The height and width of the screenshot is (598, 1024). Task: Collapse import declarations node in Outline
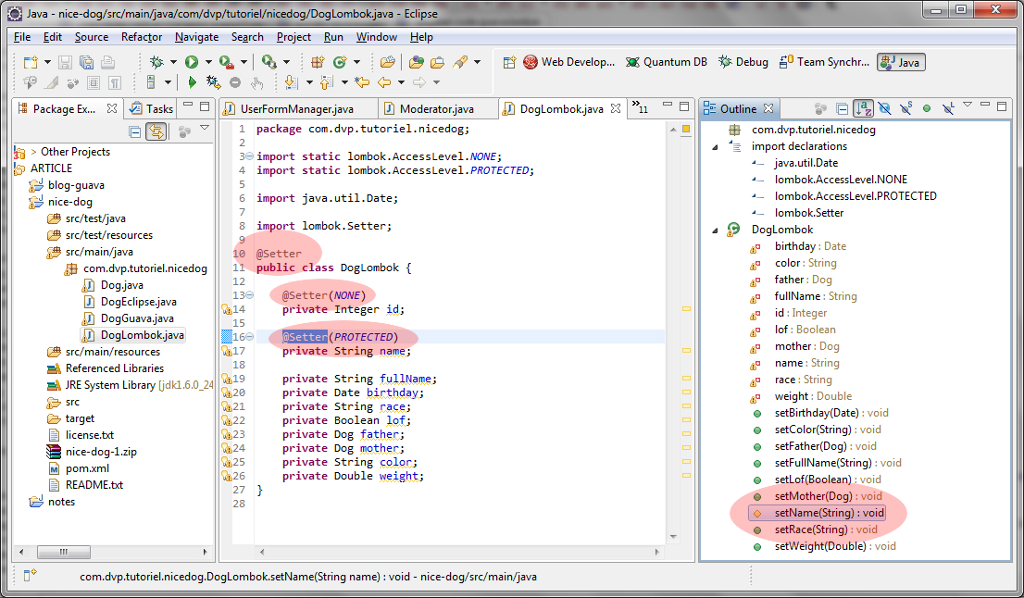716,147
